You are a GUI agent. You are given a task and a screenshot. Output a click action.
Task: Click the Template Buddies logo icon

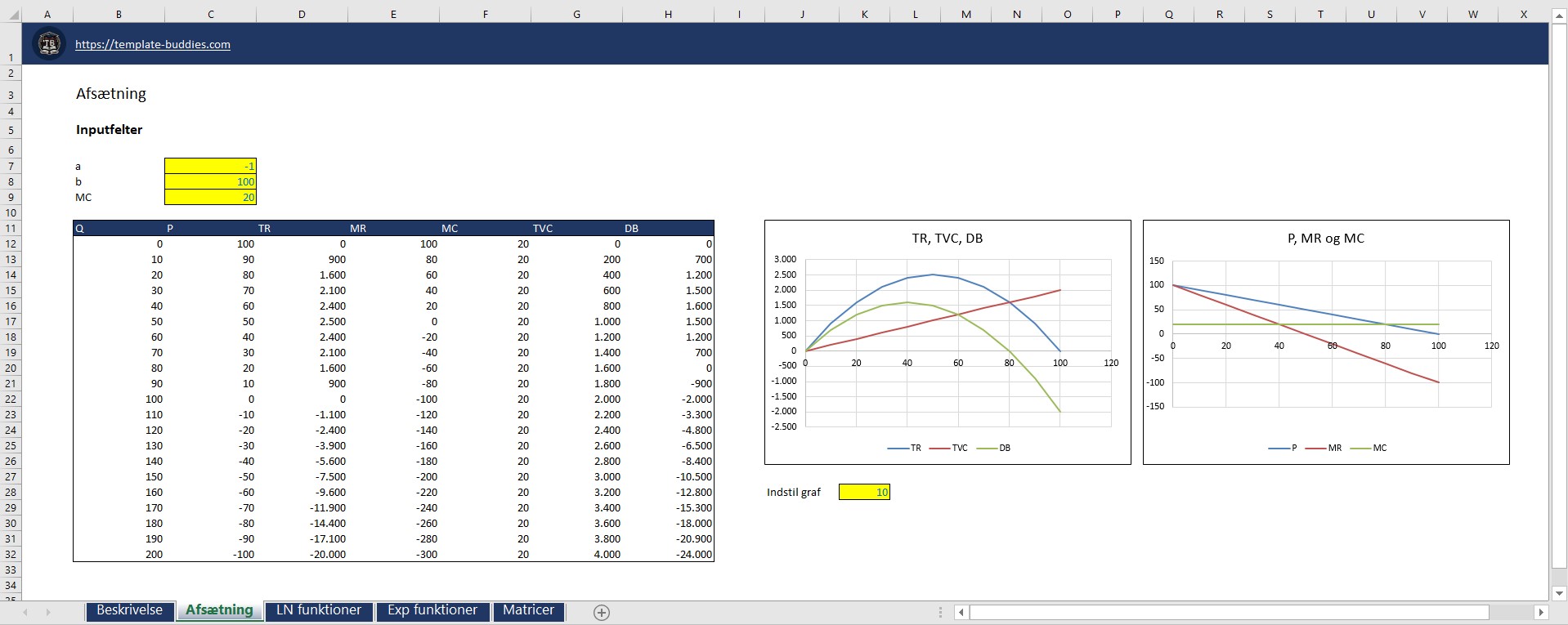49,44
